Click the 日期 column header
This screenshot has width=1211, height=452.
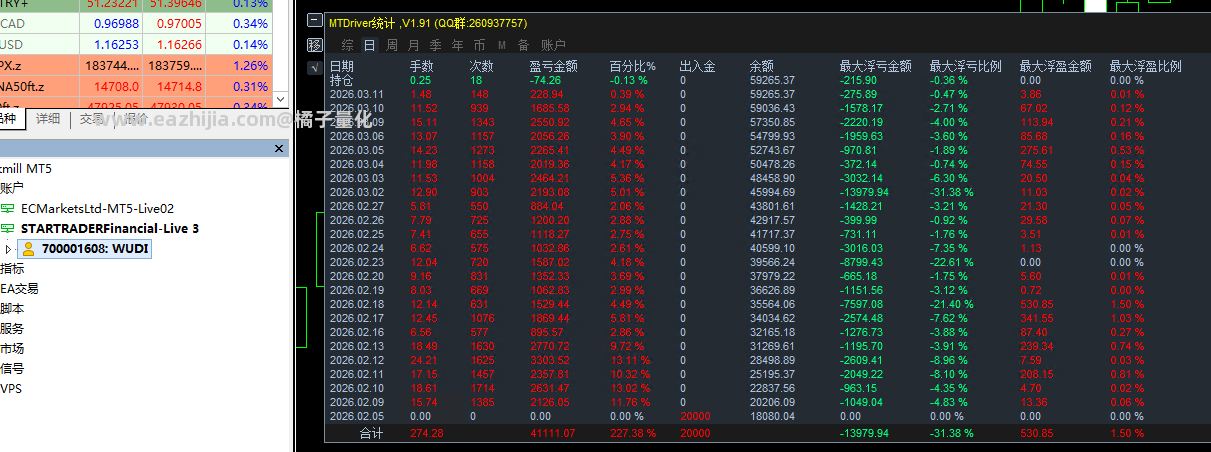pyautogui.click(x=342, y=67)
